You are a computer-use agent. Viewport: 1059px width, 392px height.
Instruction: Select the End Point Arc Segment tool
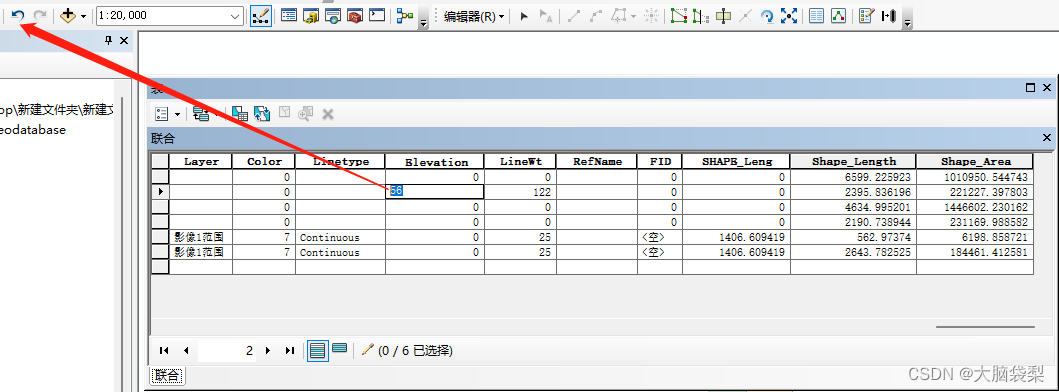[596, 16]
